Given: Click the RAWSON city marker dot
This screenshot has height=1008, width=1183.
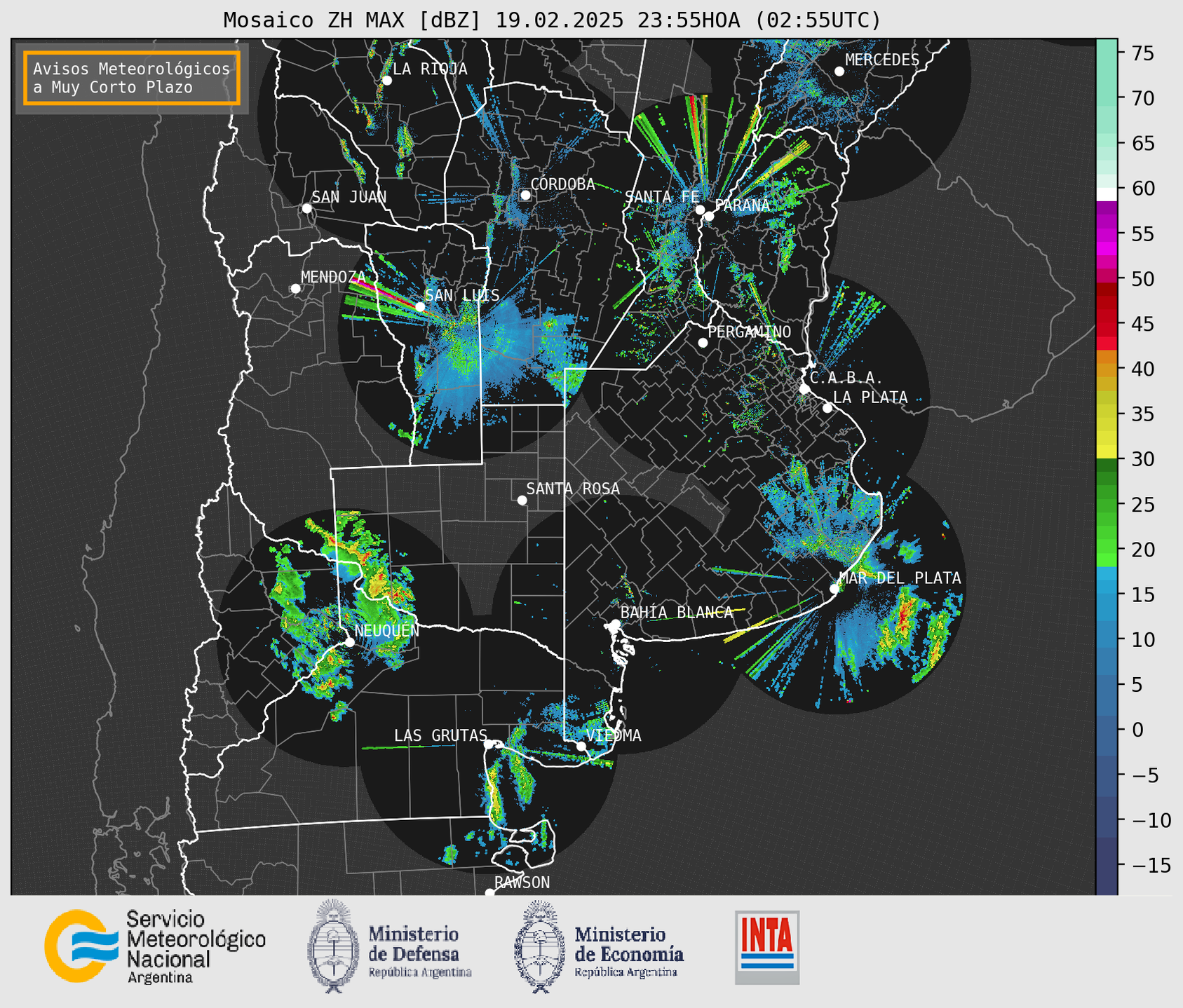Looking at the screenshot, I should pyautogui.click(x=489, y=893).
